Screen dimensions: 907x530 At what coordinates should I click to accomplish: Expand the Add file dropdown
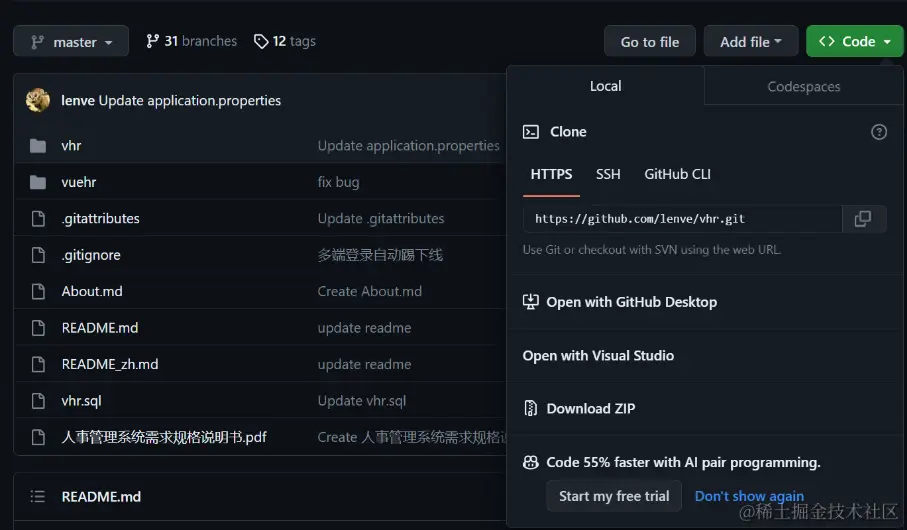click(x=751, y=41)
